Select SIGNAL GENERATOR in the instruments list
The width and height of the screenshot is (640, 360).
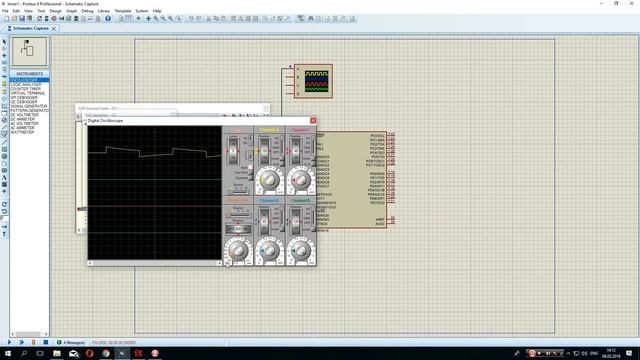click(29, 106)
